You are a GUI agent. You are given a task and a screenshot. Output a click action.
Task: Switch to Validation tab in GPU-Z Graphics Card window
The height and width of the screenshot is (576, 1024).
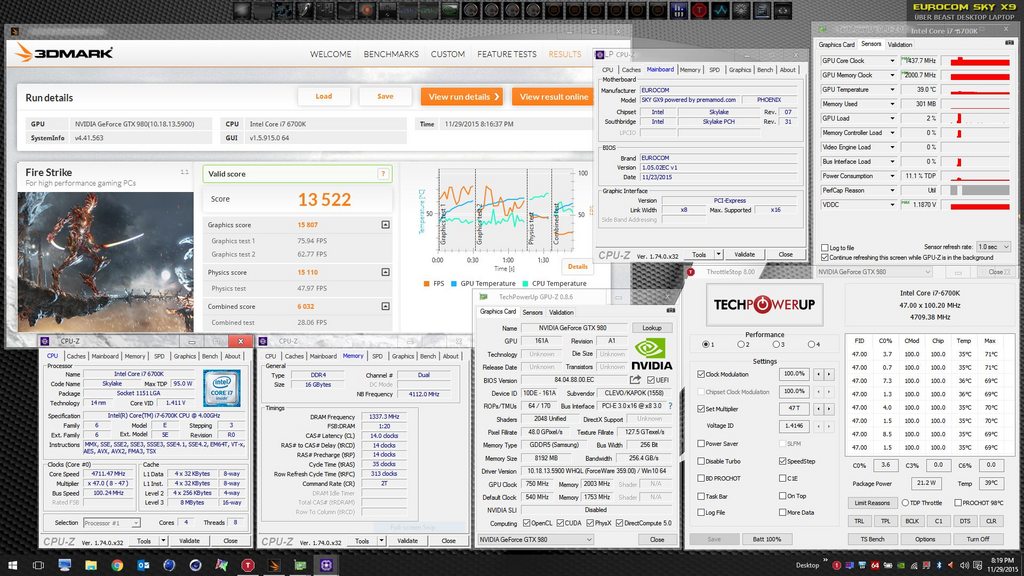(x=561, y=312)
